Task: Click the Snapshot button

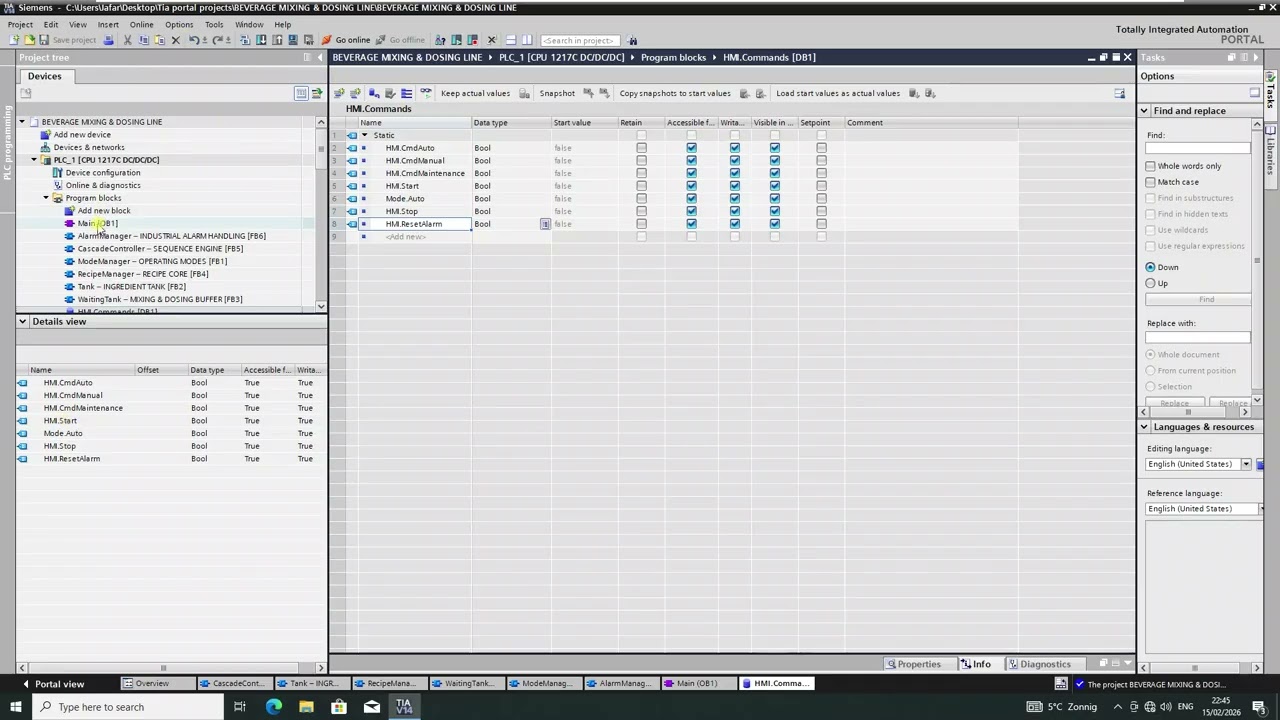Action: click(557, 93)
